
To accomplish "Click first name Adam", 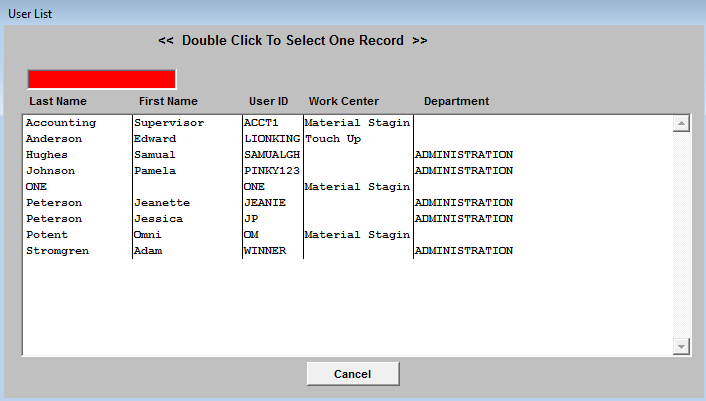I will (148, 251).
